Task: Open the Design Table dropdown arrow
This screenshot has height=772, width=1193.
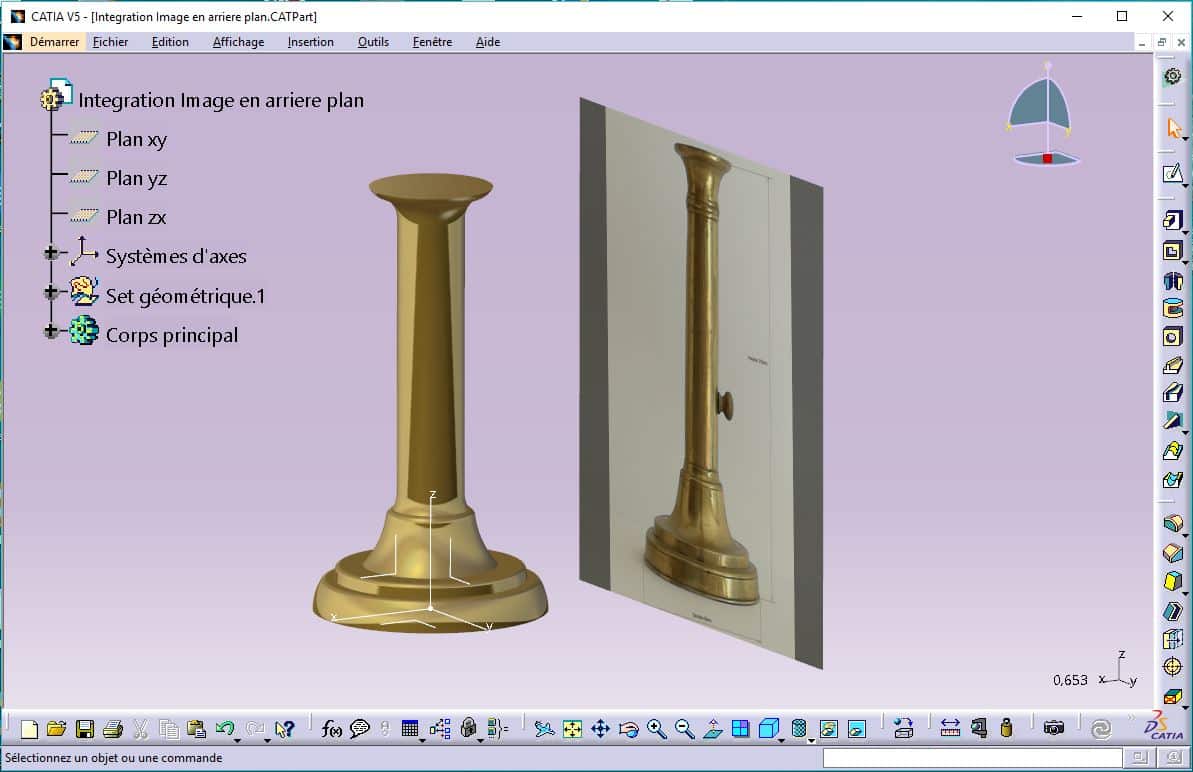Action: [422, 739]
